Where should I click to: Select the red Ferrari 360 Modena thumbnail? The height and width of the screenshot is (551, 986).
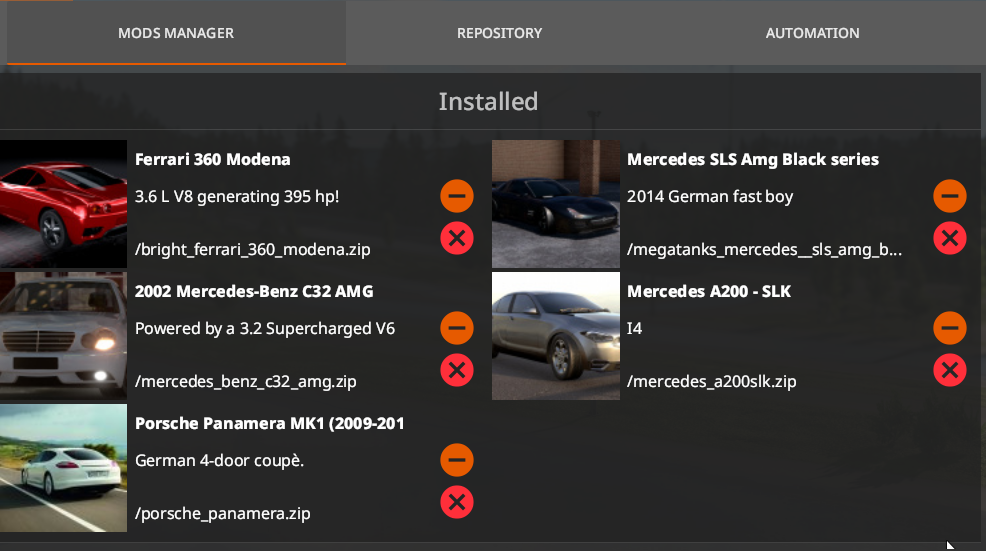point(63,204)
